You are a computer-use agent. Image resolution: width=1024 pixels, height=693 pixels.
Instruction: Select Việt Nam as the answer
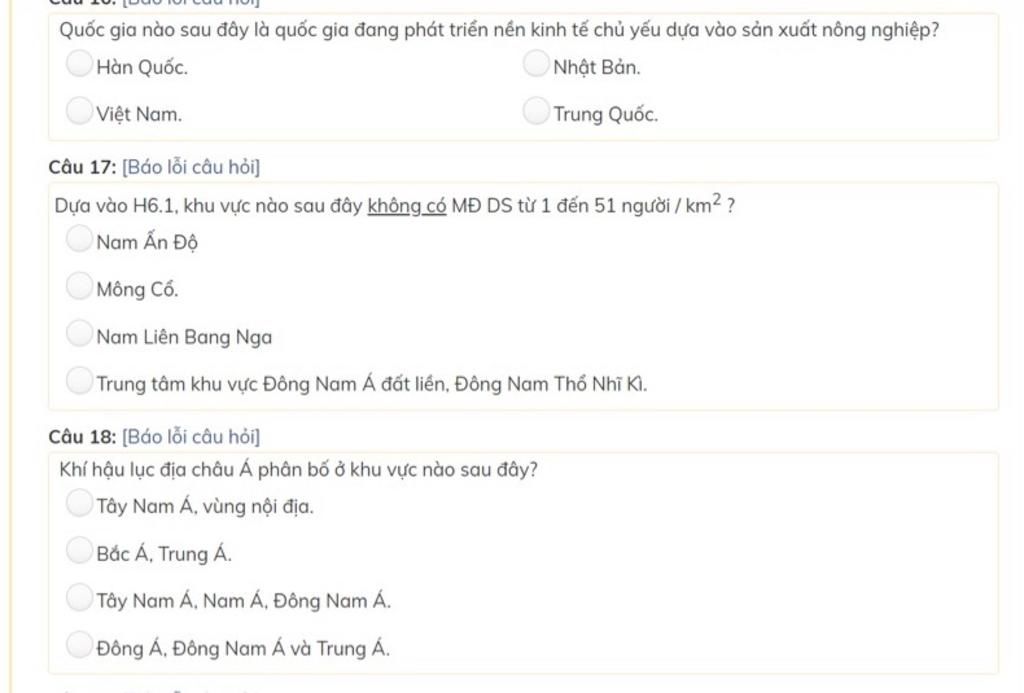click(x=79, y=111)
